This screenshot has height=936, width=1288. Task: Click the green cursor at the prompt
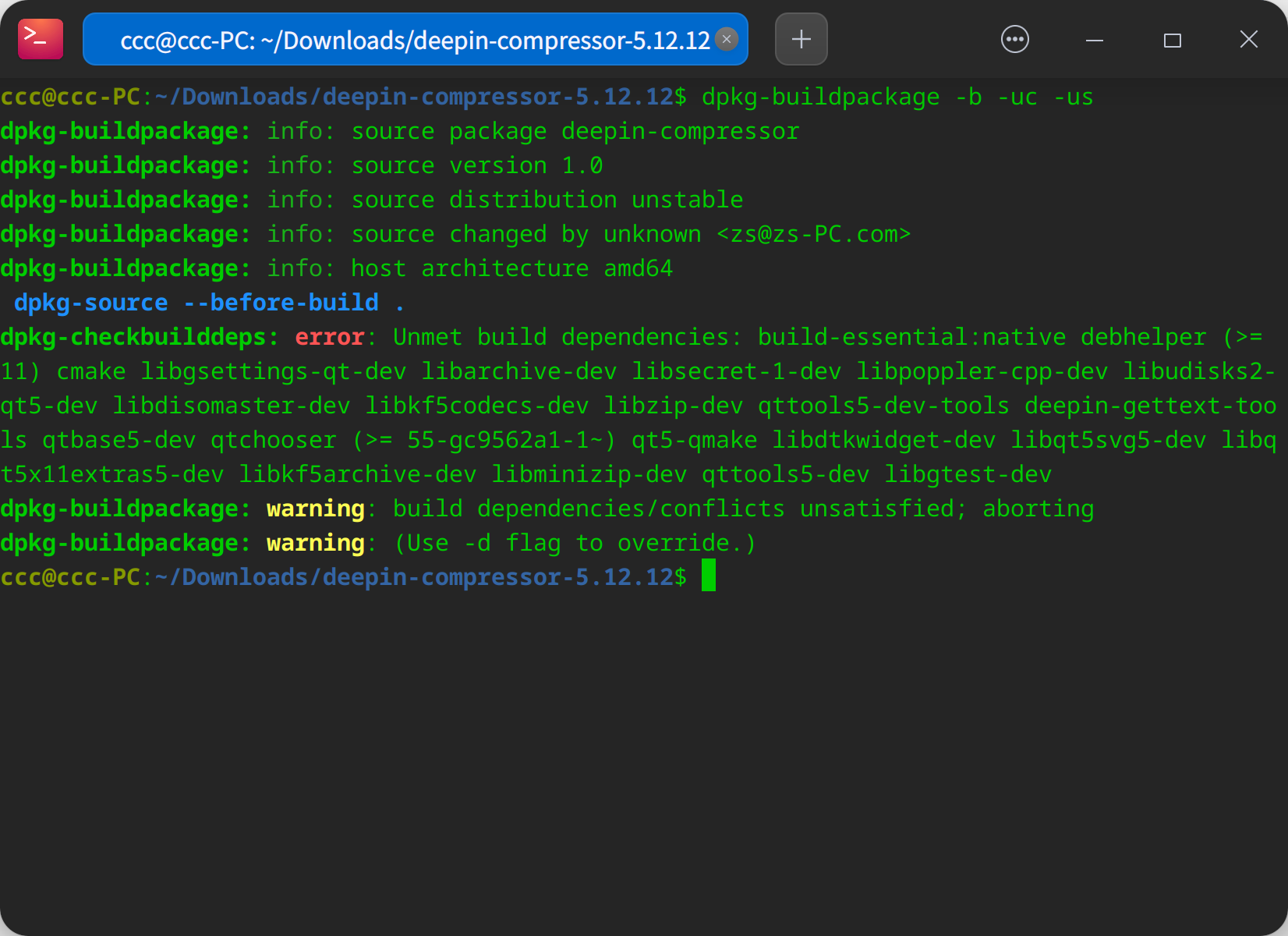tap(708, 576)
